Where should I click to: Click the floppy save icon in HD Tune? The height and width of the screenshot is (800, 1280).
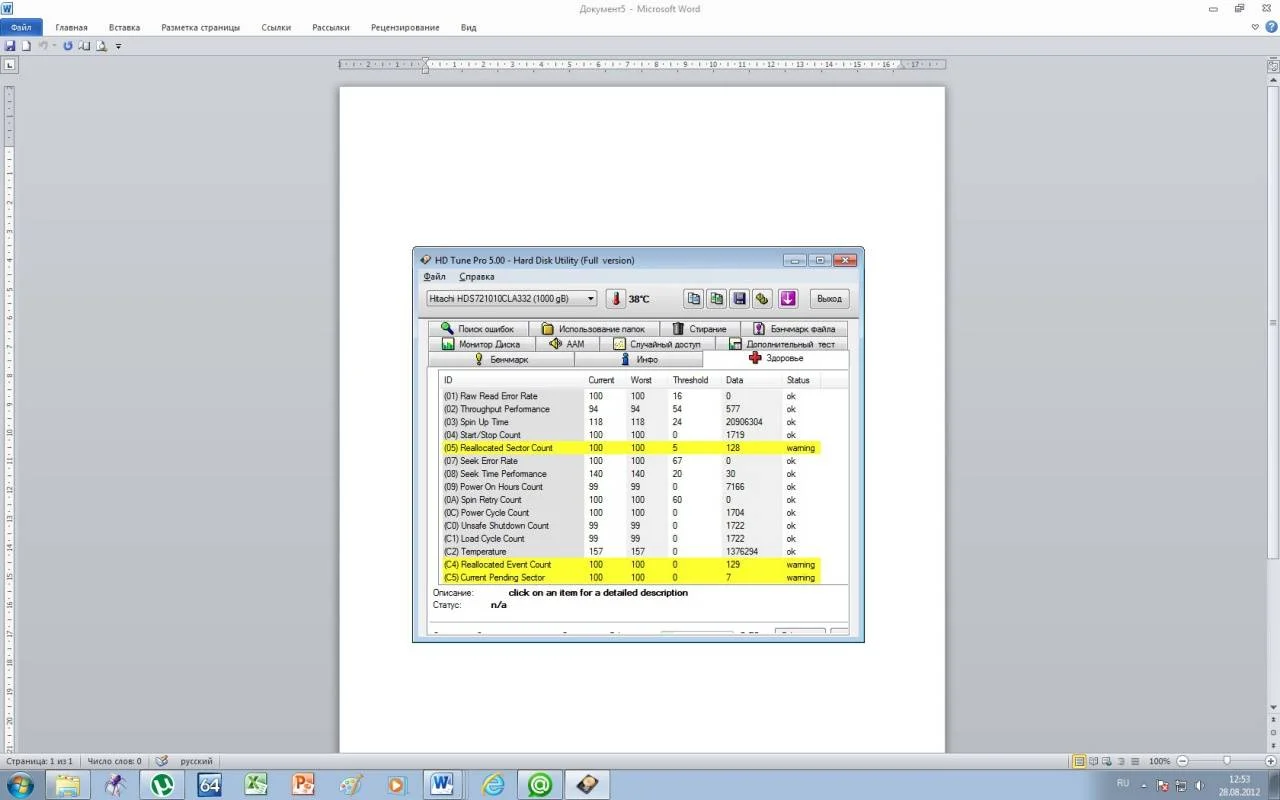point(739,298)
